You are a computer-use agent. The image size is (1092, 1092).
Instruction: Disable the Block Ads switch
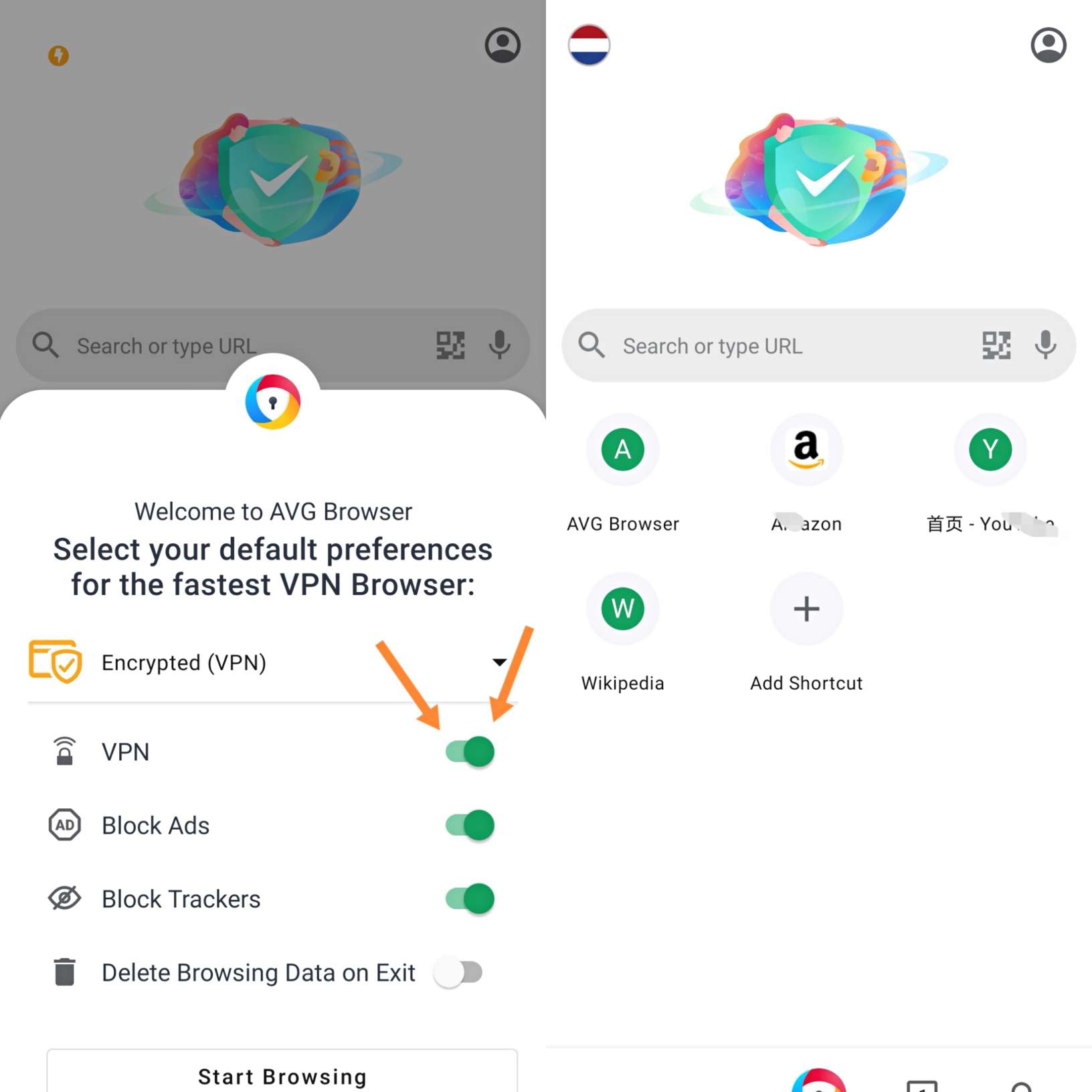click(x=470, y=825)
